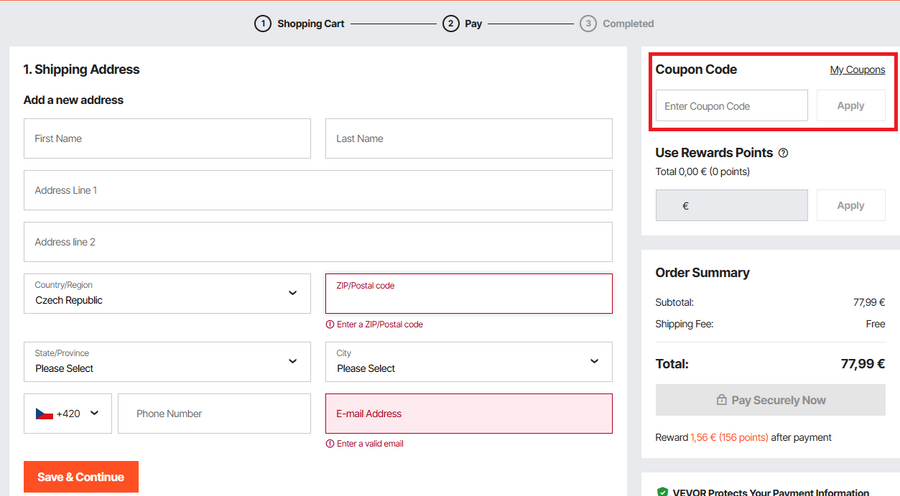Click the Pay Securely Now button
Viewport: 900px width, 496px height.
[x=770, y=400]
